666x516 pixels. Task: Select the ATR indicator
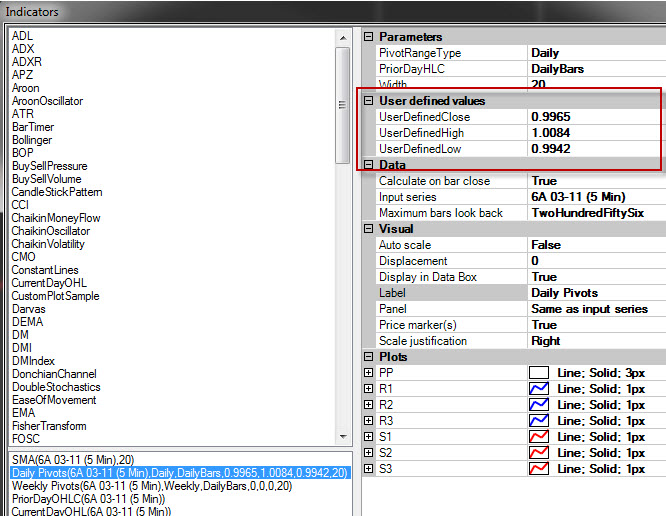click(x=23, y=114)
